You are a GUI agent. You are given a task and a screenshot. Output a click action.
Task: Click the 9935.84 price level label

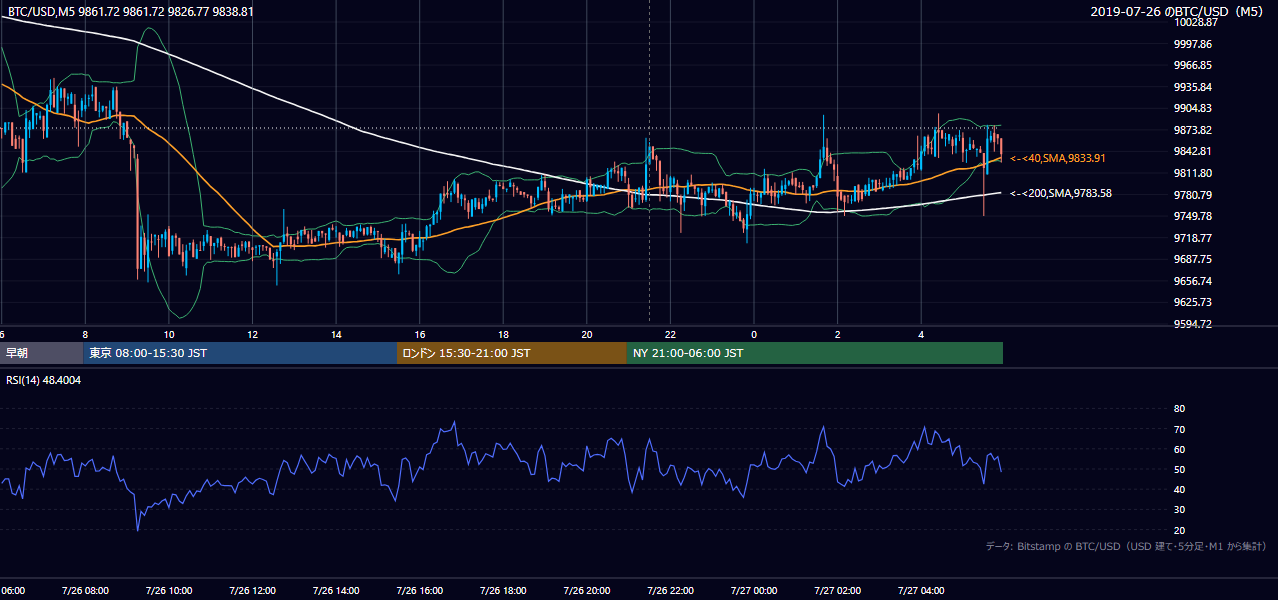pos(1193,87)
